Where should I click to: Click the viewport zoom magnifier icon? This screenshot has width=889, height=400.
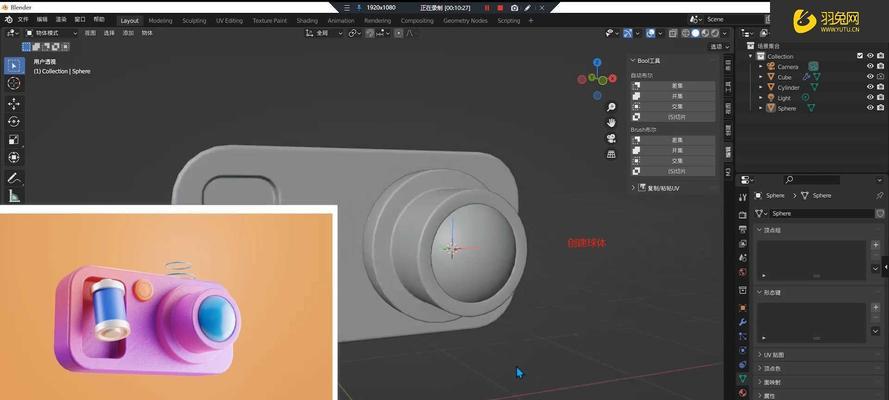(611, 107)
